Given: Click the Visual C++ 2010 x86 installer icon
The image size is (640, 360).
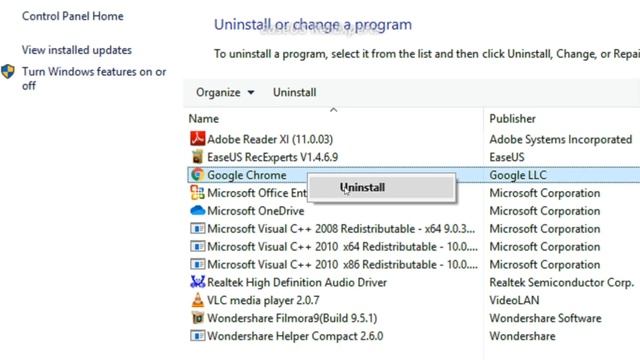Looking at the screenshot, I should (x=198, y=264).
